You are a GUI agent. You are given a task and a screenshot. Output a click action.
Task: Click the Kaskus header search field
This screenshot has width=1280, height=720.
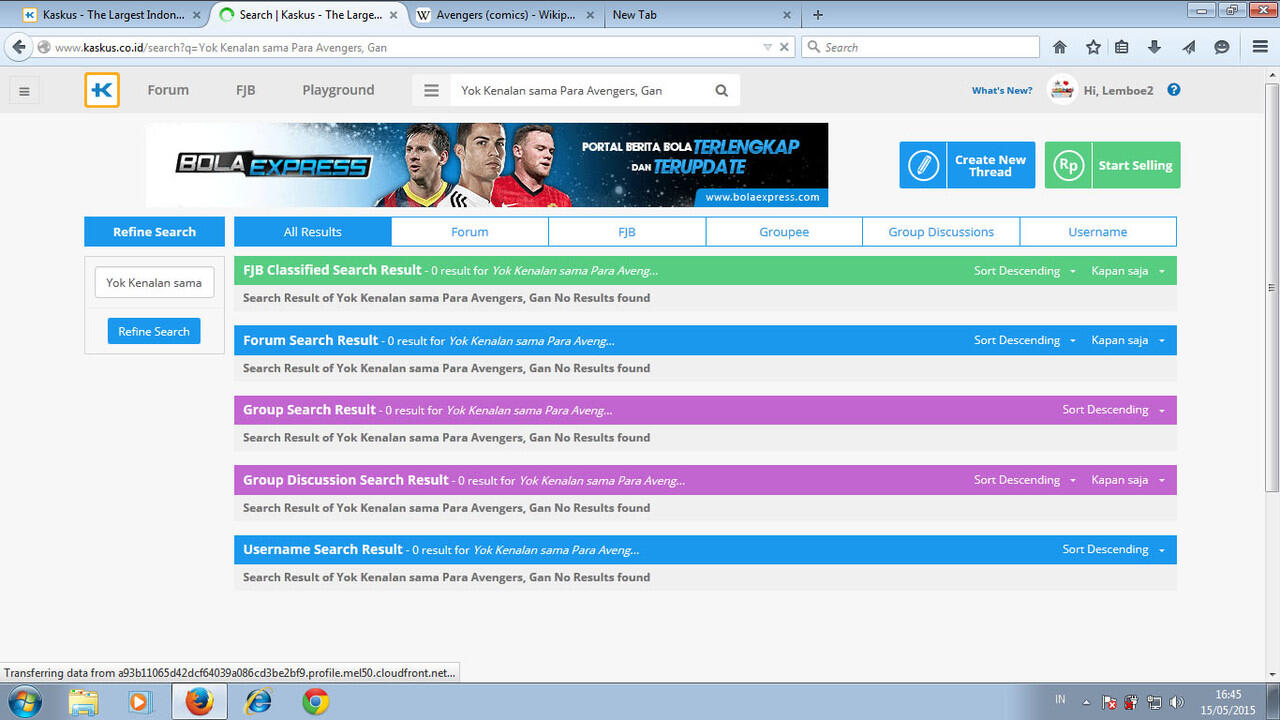(581, 90)
